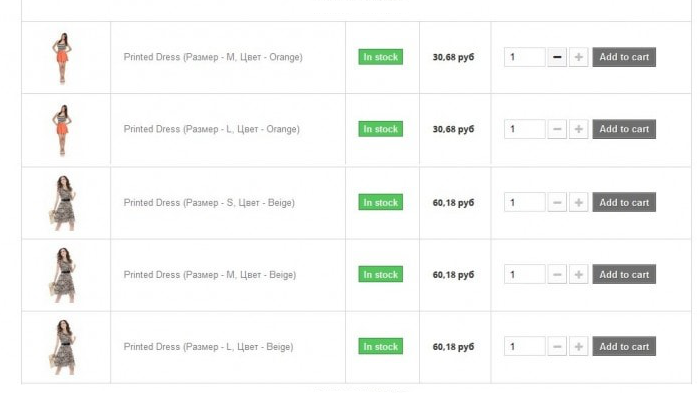
Task: Focus quantity field for Beige size S dress
Action: pos(525,202)
